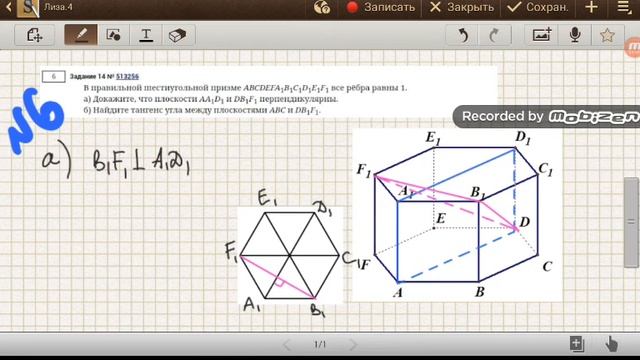Tap the task number box 6
640x360 pixels.
53,76
